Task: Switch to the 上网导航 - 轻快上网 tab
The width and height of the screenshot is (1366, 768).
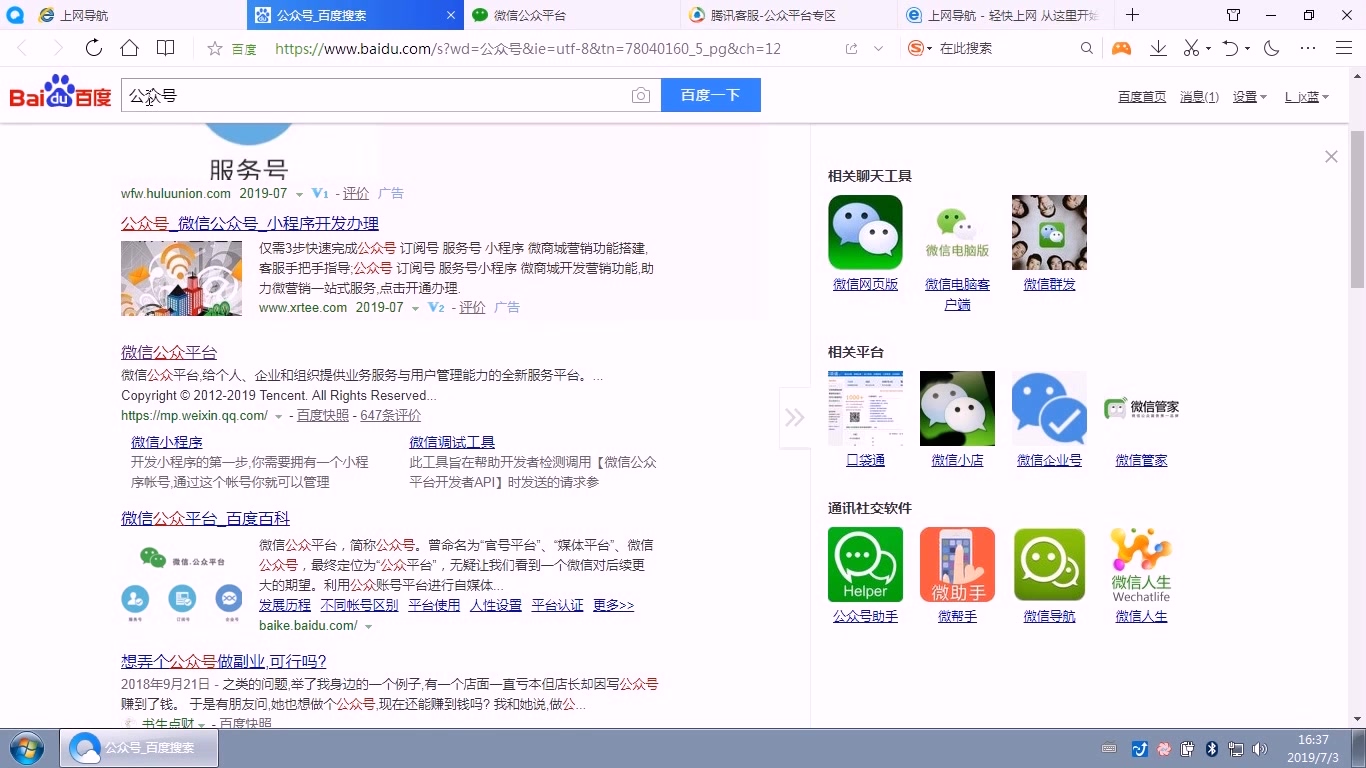Action: (1006, 15)
